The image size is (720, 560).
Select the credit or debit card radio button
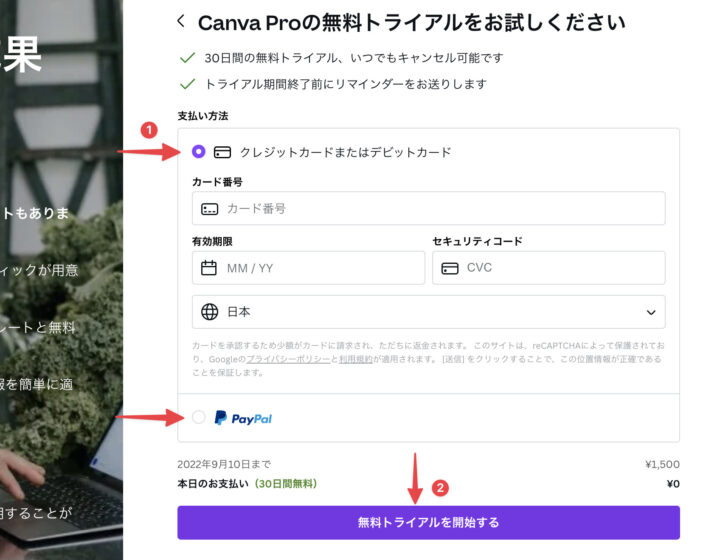[198, 151]
